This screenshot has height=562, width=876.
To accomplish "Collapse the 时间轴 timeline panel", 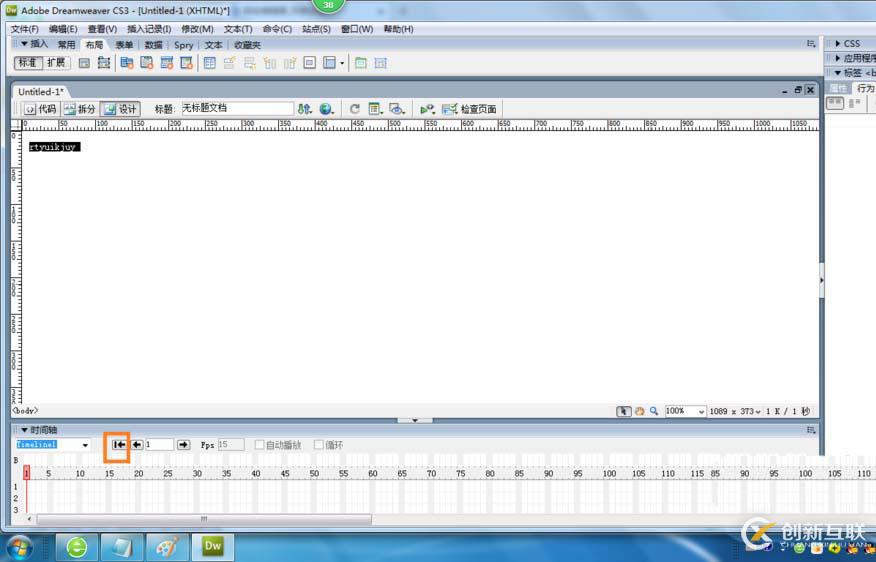I will point(25,430).
